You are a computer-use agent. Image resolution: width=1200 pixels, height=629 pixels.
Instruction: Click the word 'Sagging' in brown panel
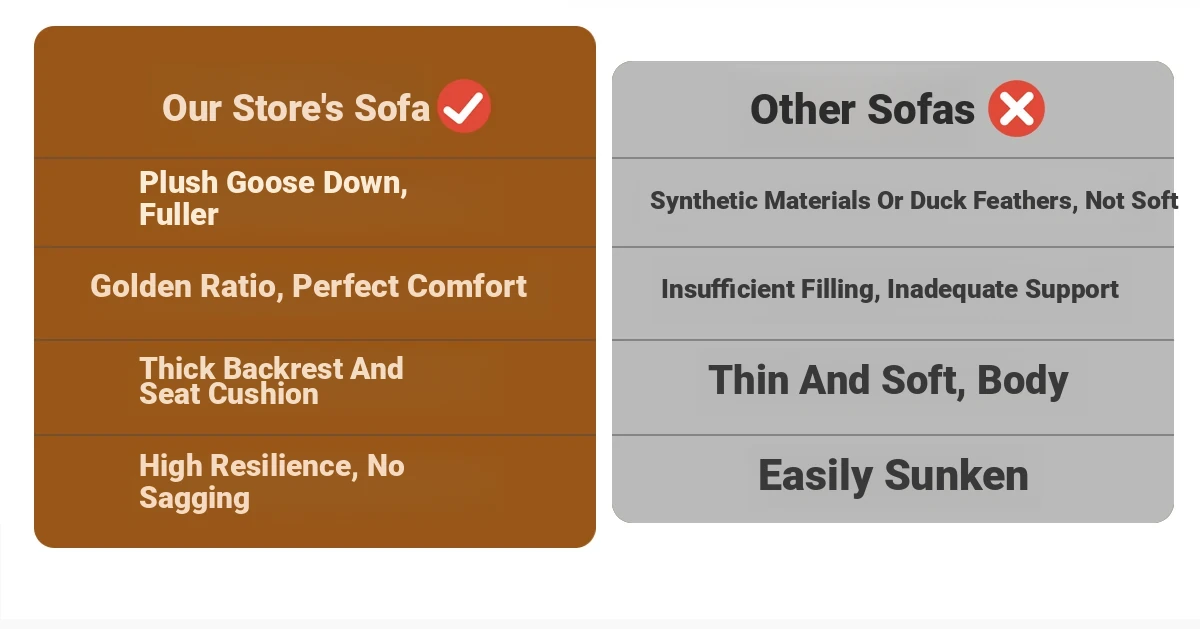194,498
